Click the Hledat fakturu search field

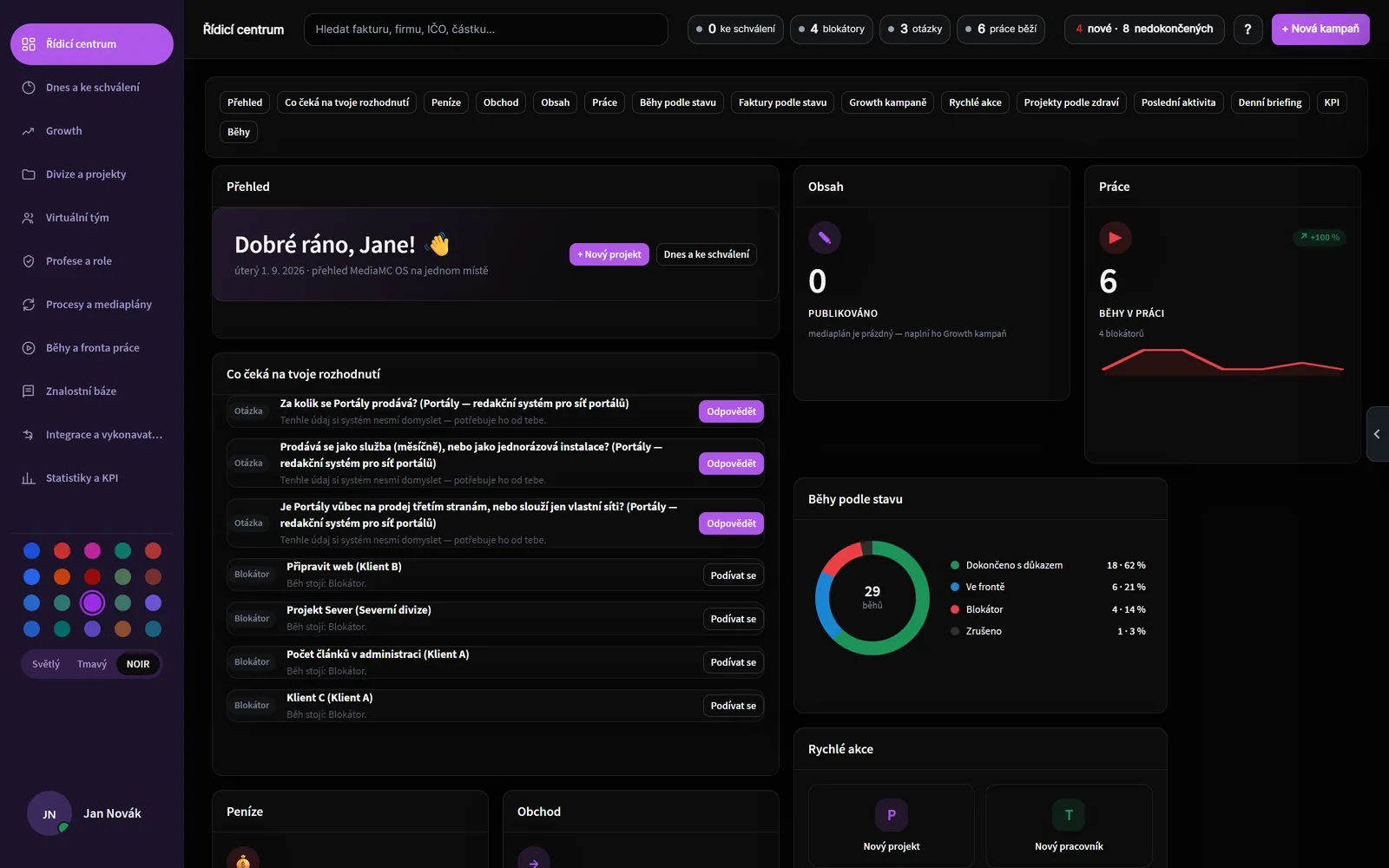pyautogui.click(x=486, y=29)
